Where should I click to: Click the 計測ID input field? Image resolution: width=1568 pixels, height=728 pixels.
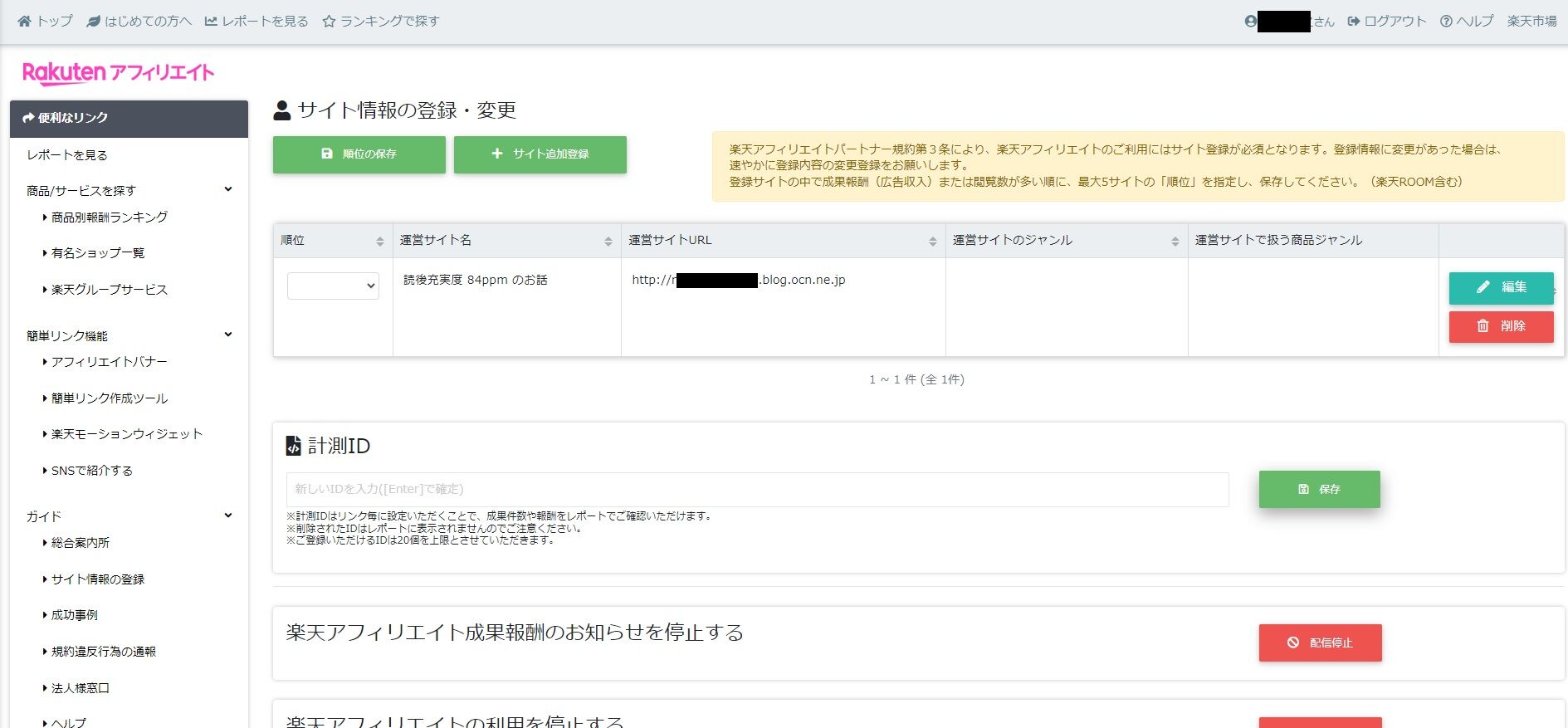(758, 490)
